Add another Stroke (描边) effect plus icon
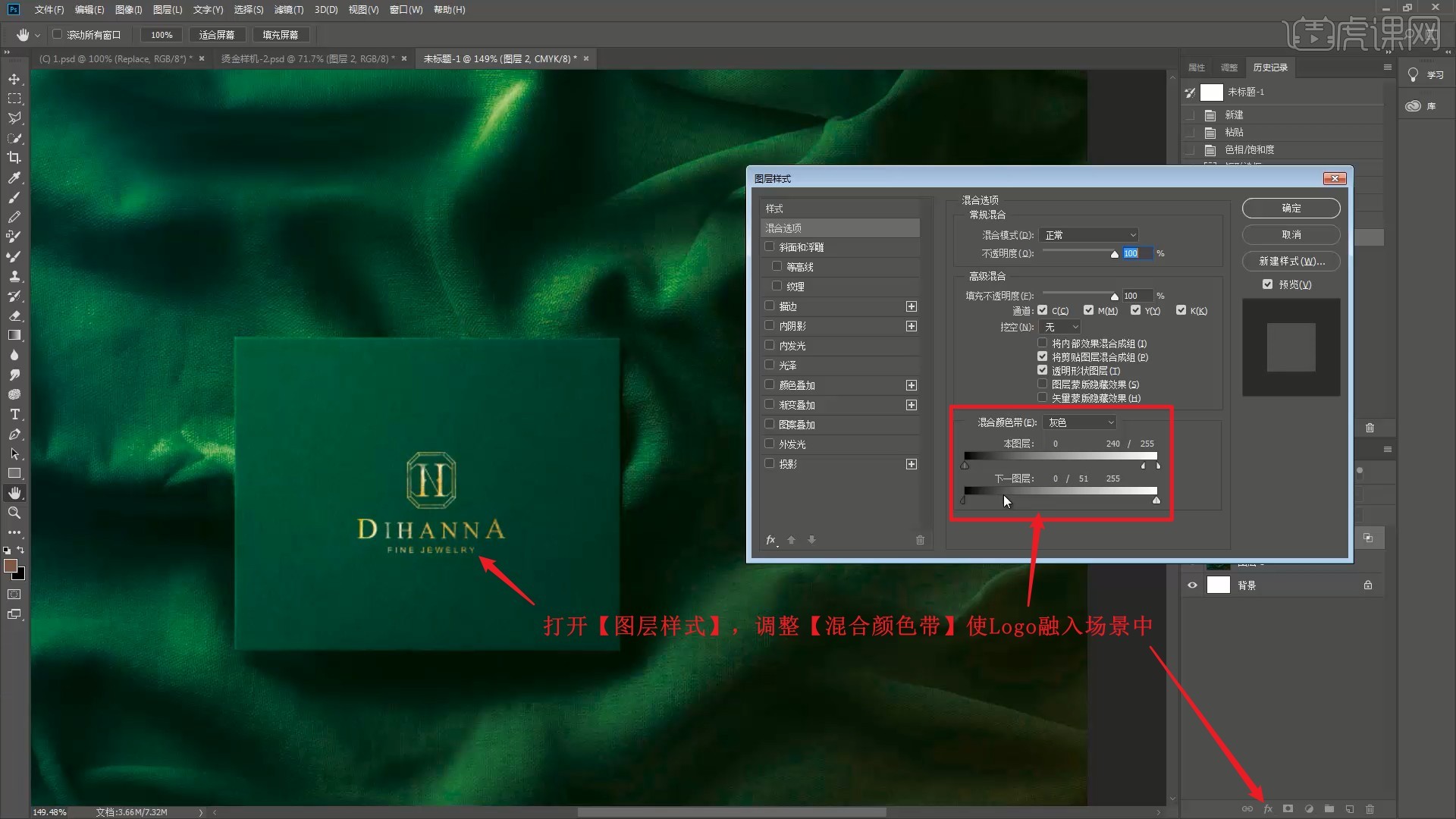 [912, 306]
